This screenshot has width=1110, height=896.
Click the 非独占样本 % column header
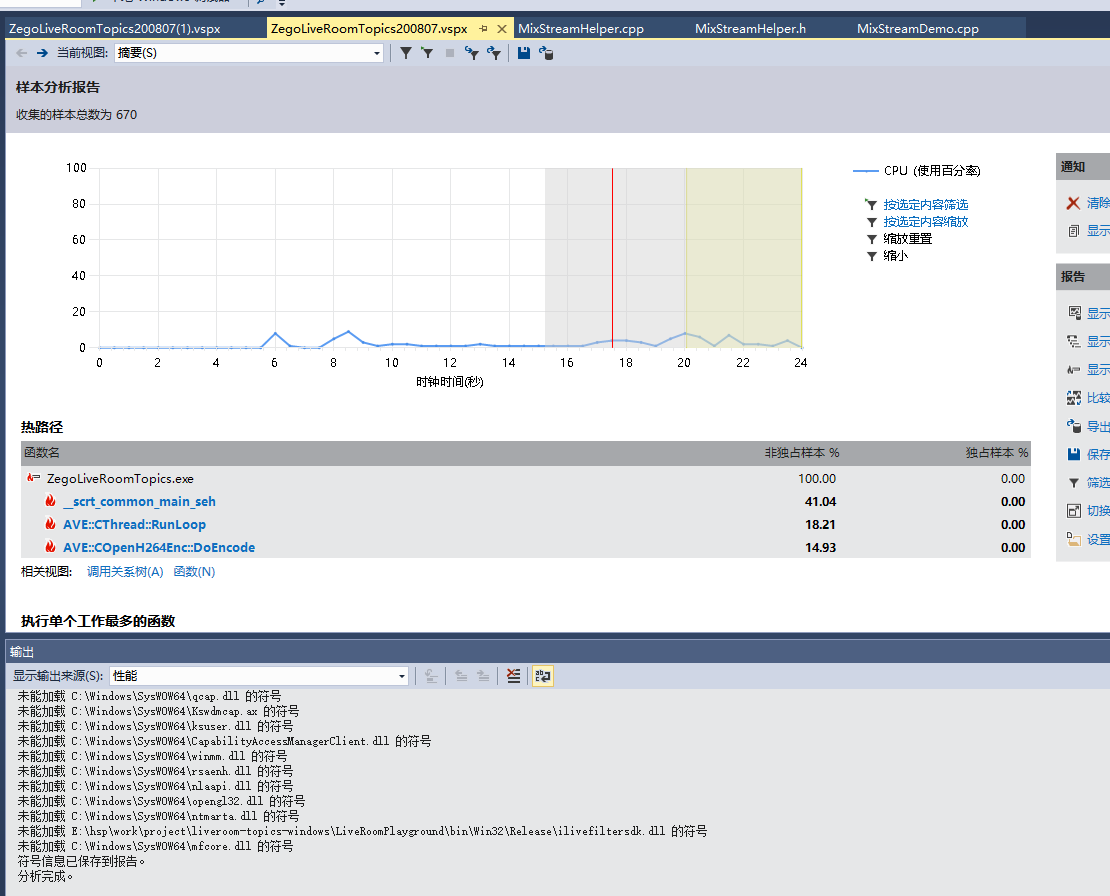click(x=801, y=452)
